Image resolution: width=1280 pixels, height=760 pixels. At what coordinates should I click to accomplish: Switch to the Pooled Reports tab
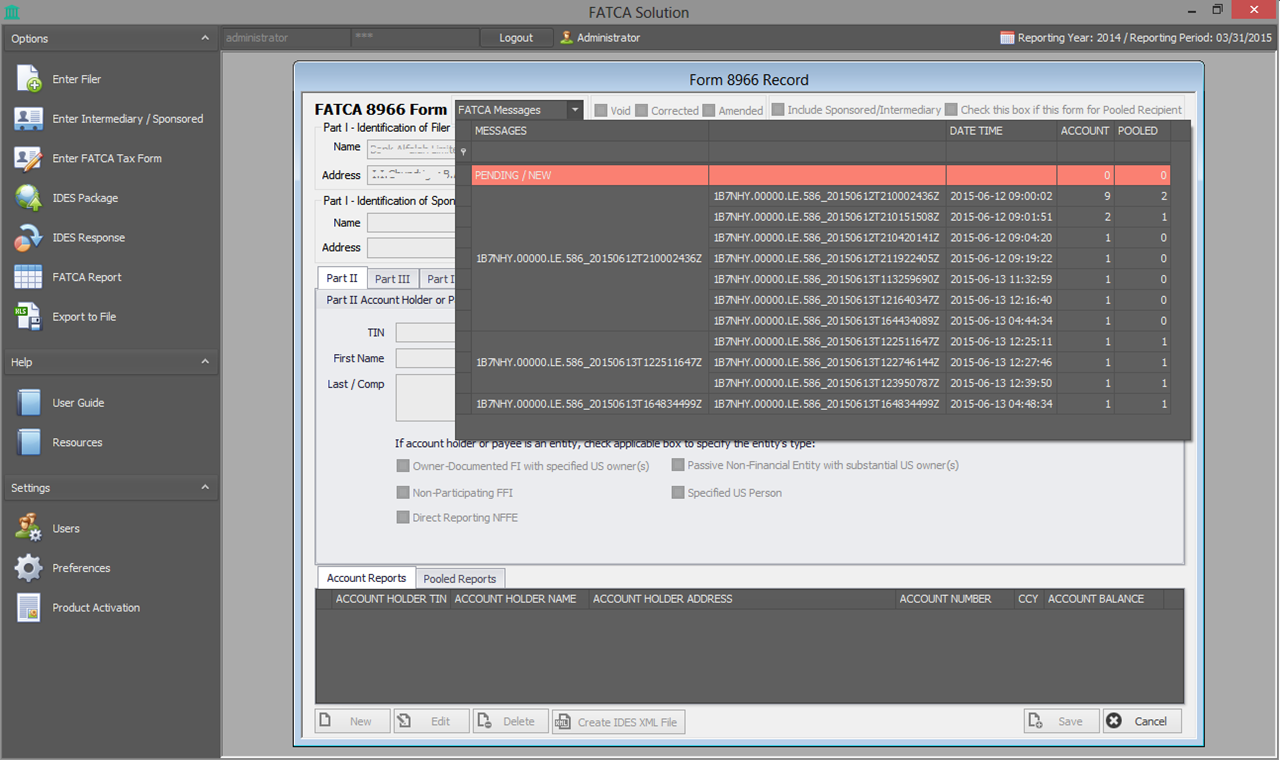point(460,579)
